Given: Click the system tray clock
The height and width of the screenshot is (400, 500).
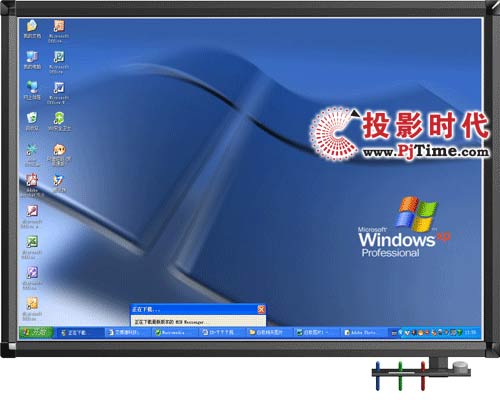Looking at the screenshot, I should [x=471, y=332].
